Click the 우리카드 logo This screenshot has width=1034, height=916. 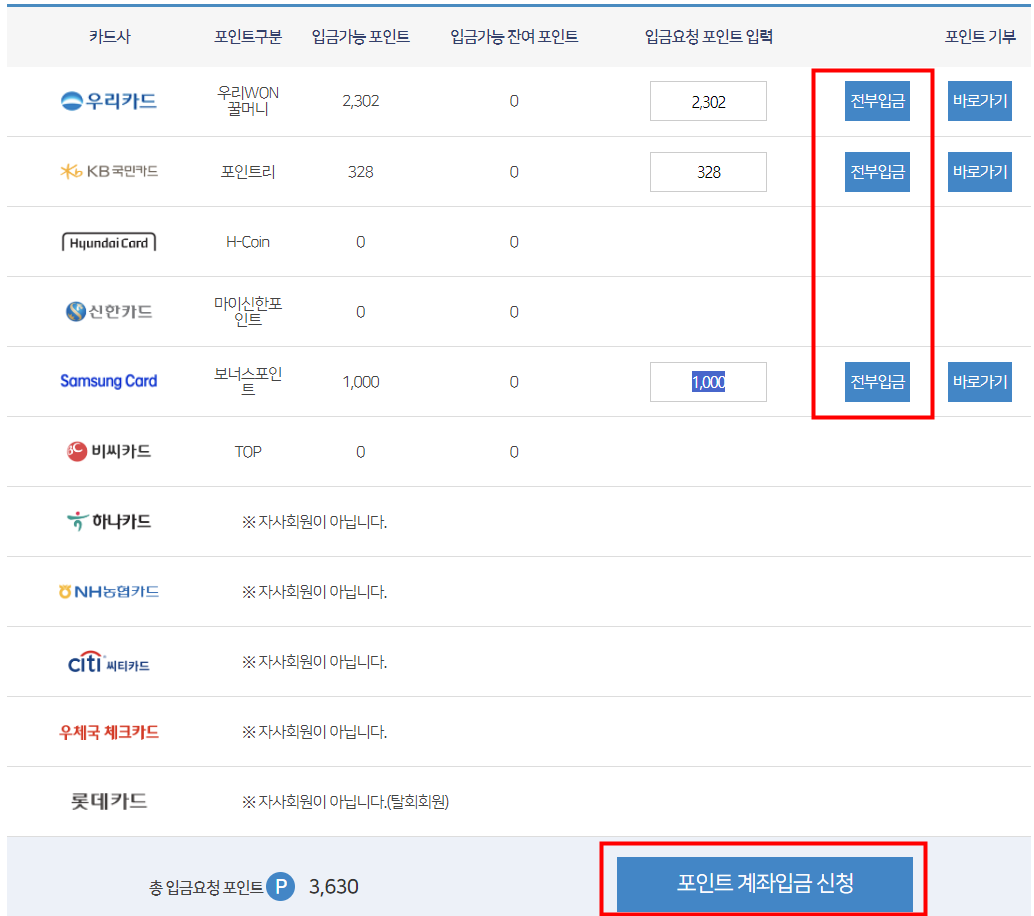pos(108,101)
